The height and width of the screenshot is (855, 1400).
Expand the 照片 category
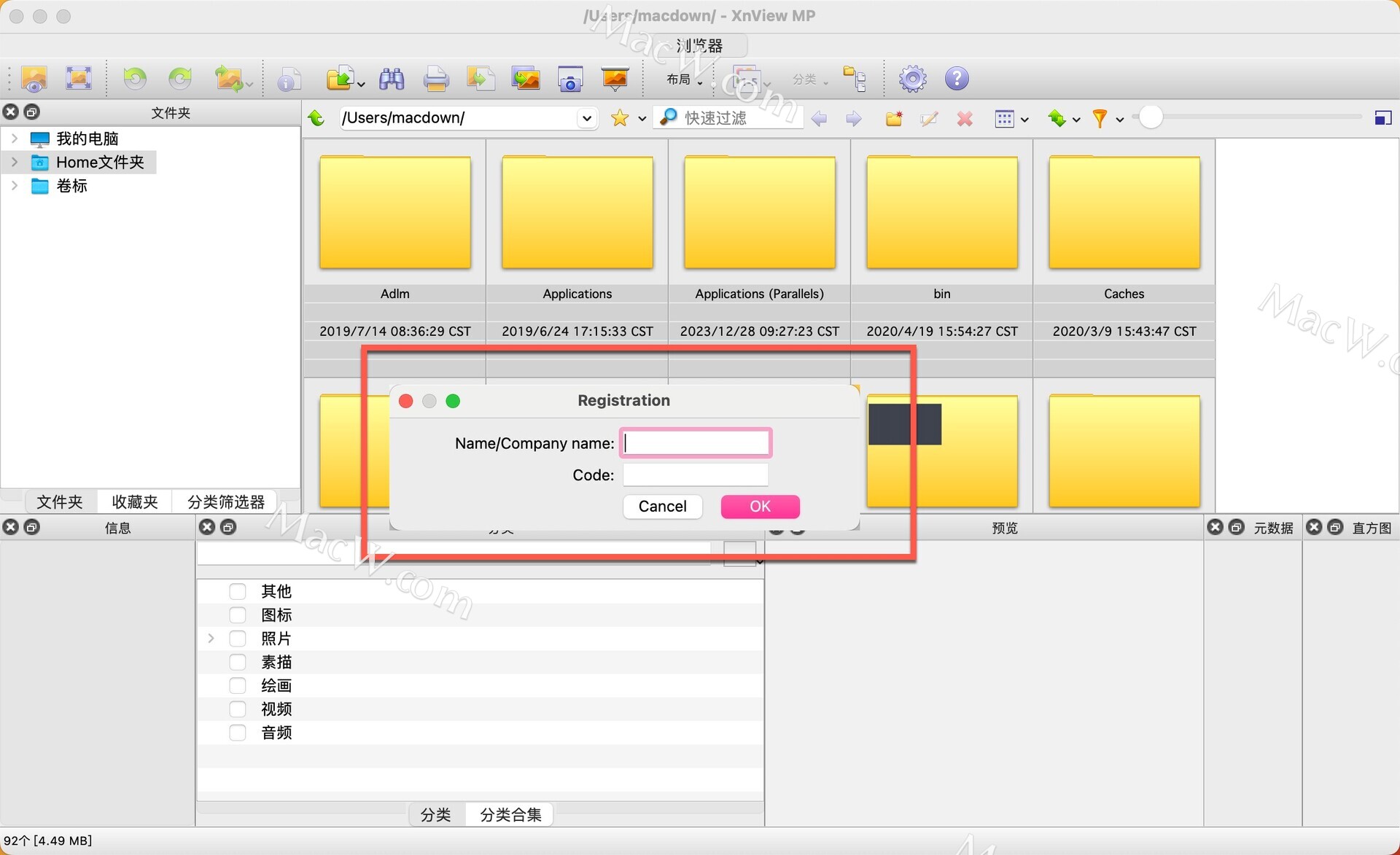211,638
